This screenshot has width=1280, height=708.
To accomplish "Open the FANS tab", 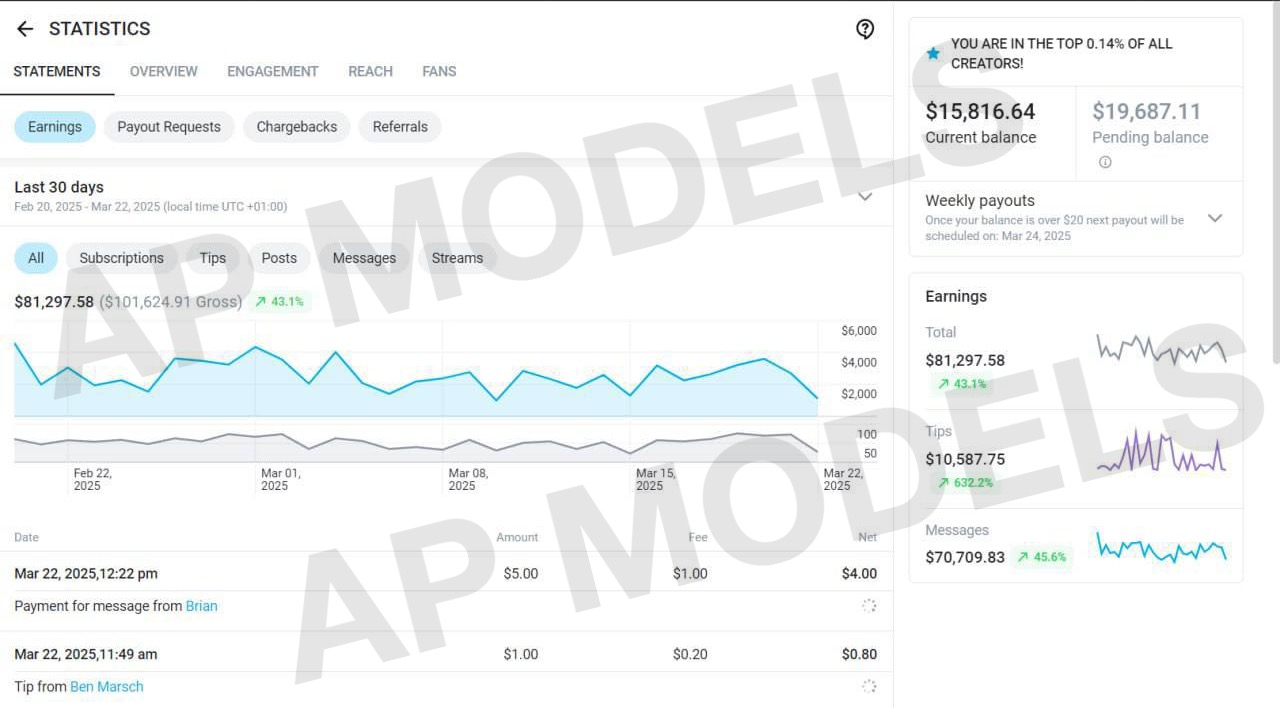I will click(x=439, y=72).
